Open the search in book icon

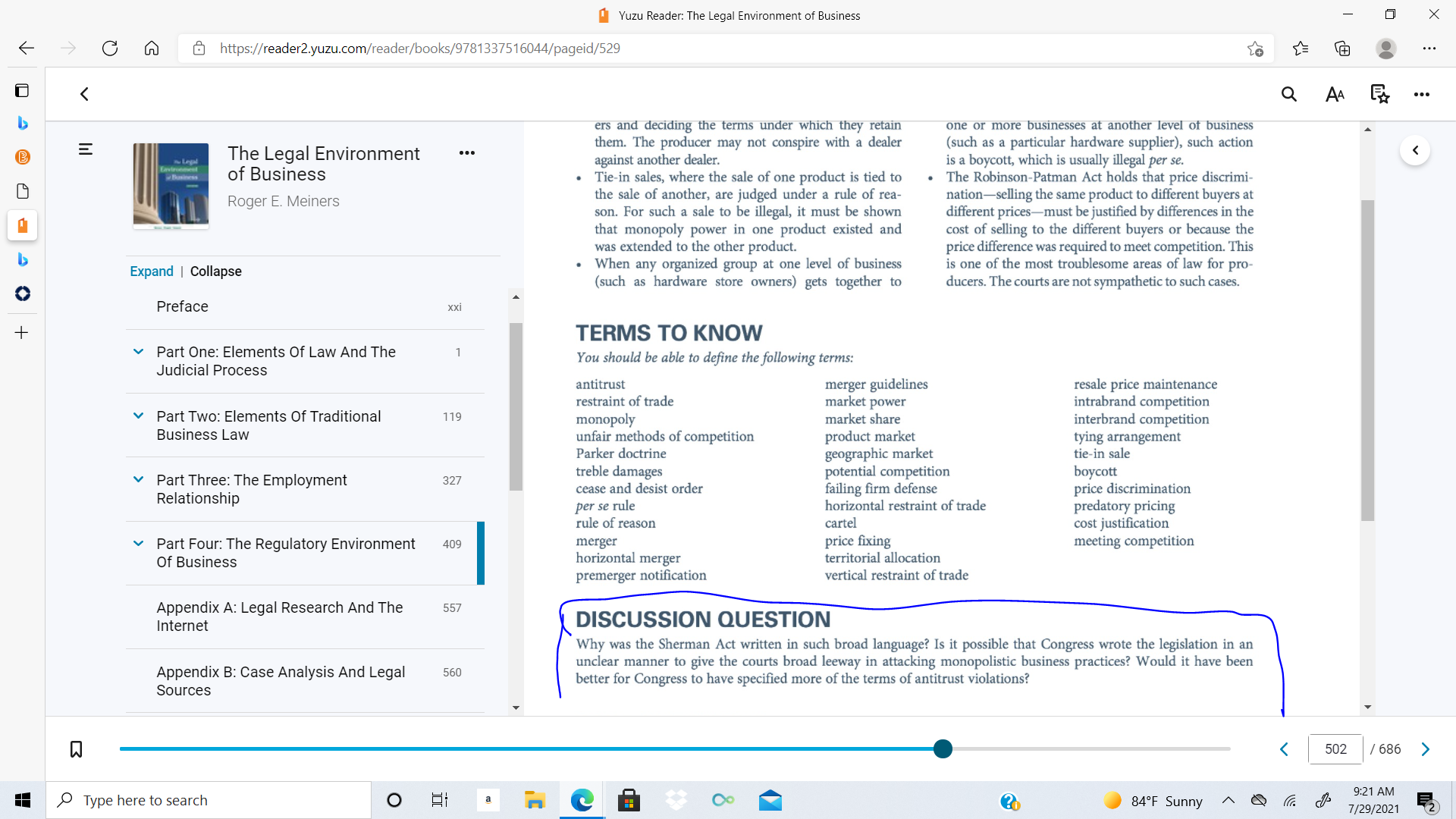tap(1289, 95)
